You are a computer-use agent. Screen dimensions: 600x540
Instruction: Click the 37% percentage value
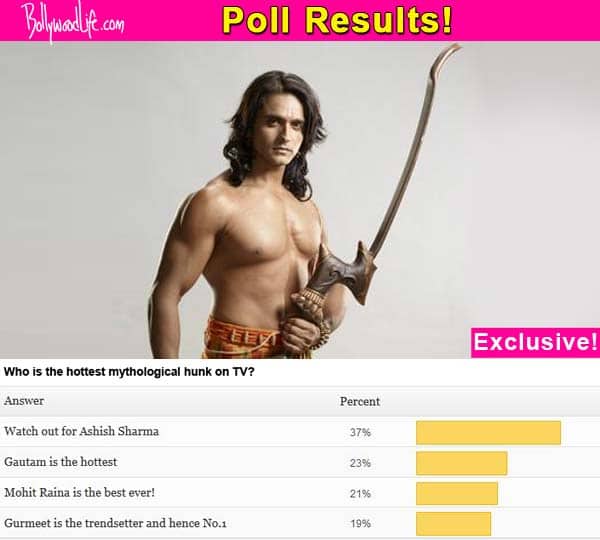(360, 432)
